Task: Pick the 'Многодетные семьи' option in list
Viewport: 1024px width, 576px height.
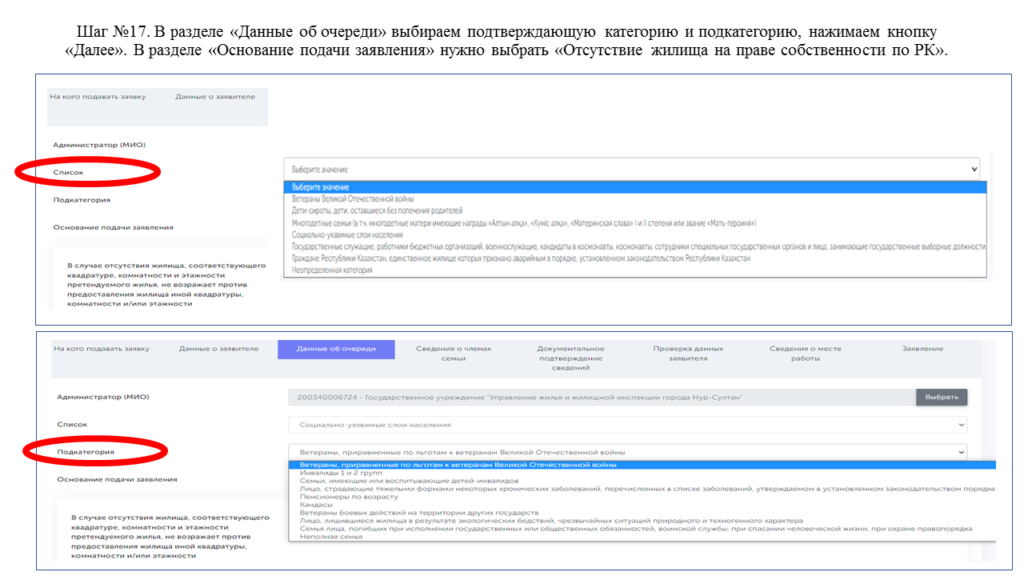Action: tap(520, 223)
